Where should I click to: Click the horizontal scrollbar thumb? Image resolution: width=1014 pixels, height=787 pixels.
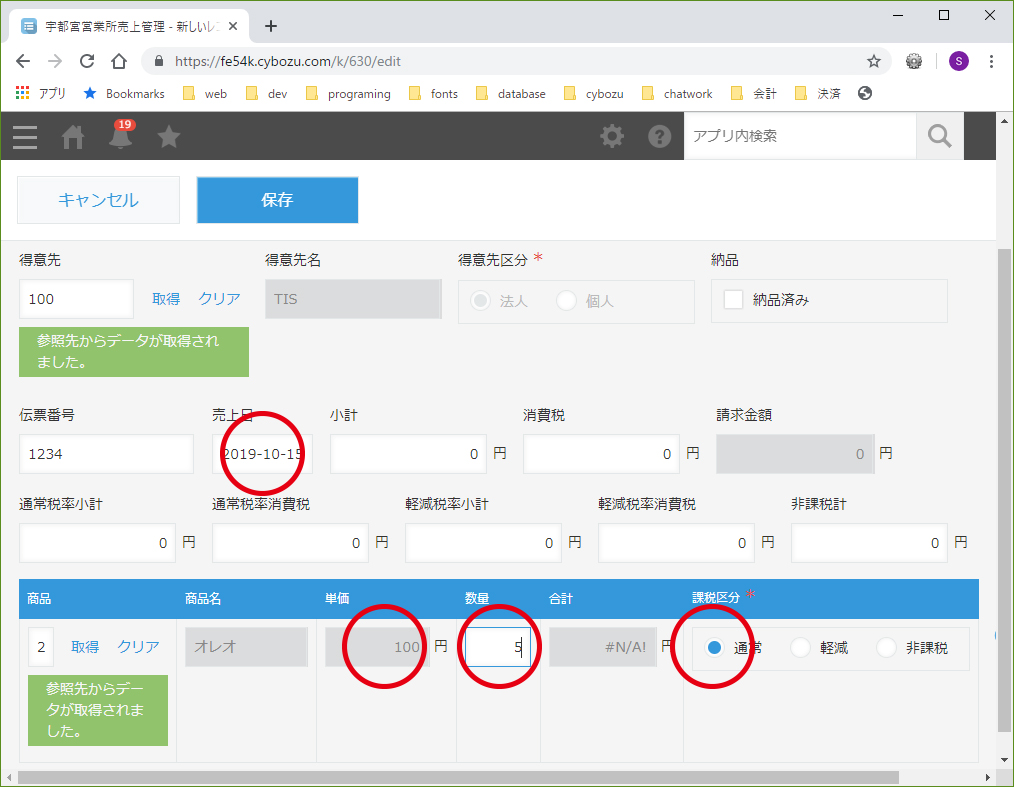458,777
